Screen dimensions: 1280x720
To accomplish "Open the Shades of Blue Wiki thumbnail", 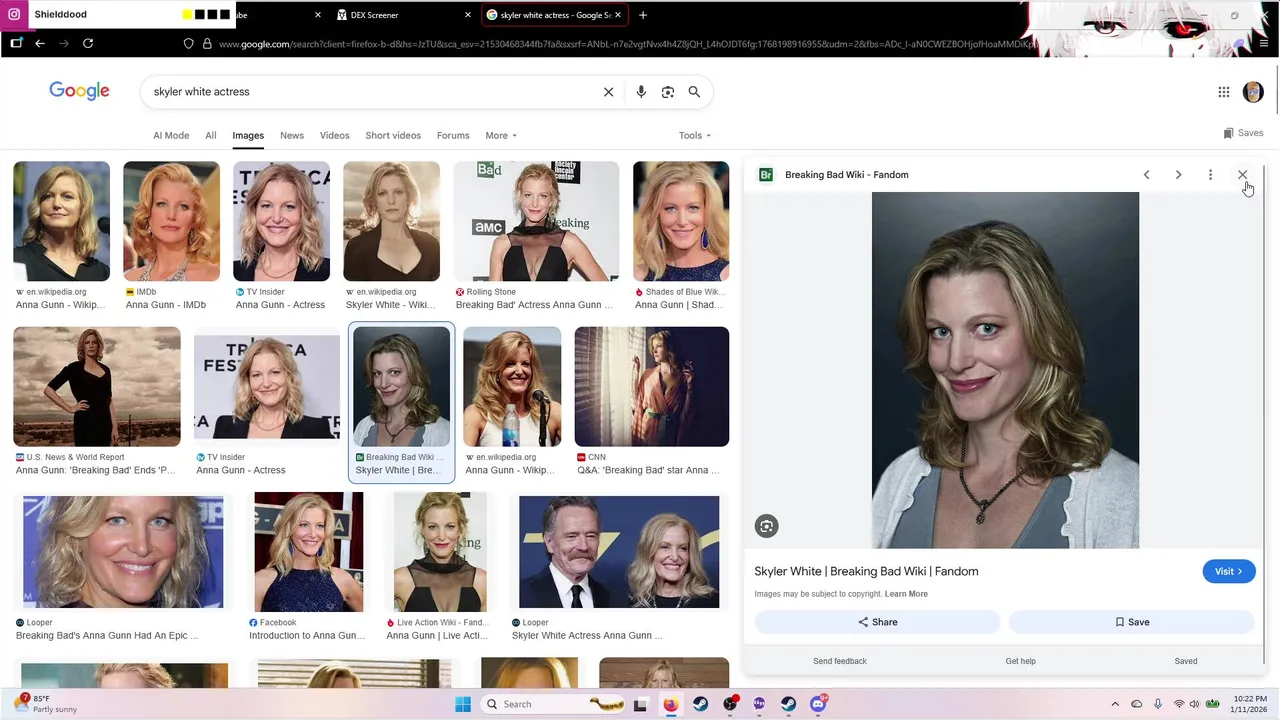I will [681, 221].
